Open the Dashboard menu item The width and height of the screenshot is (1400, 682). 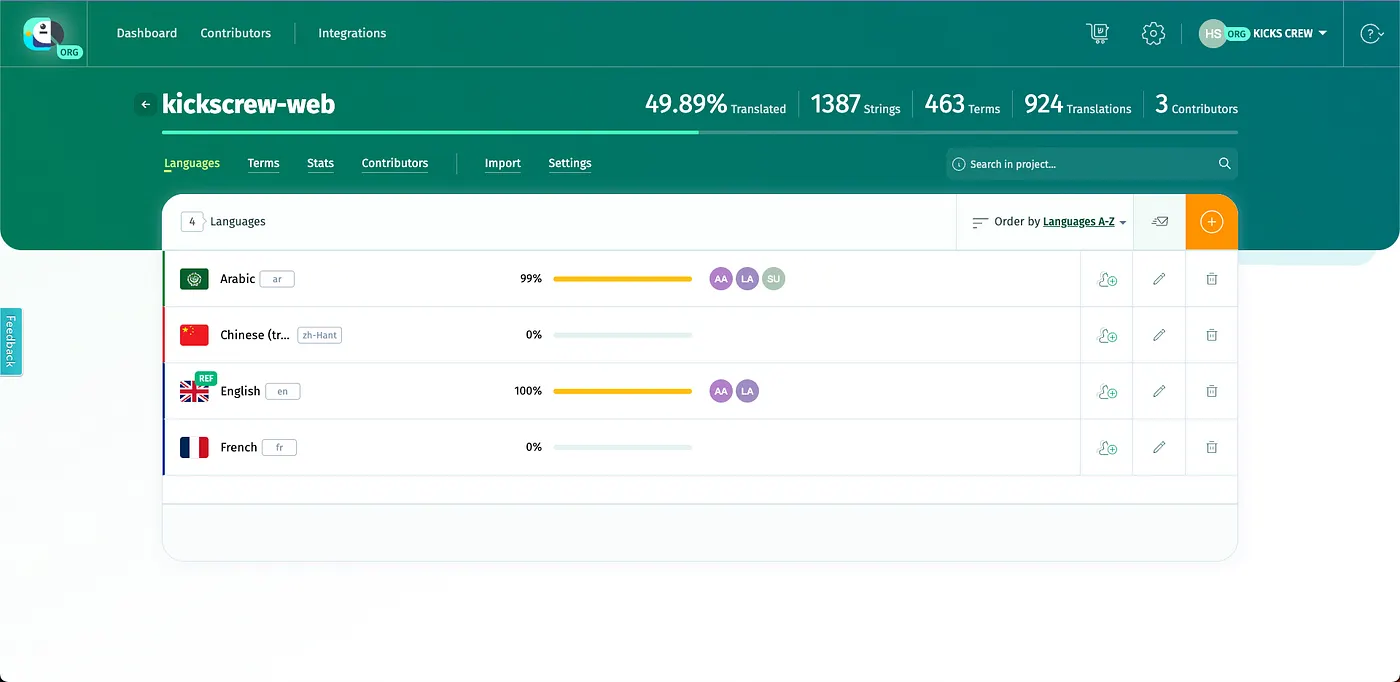coord(147,33)
